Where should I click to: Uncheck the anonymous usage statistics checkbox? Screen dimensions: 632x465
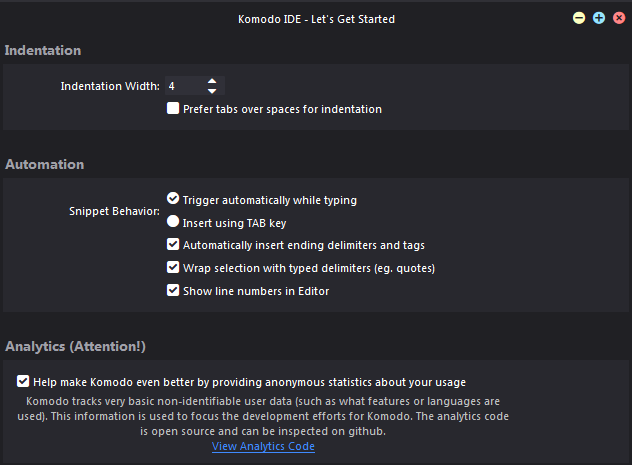pyautogui.click(x=23, y=381)
